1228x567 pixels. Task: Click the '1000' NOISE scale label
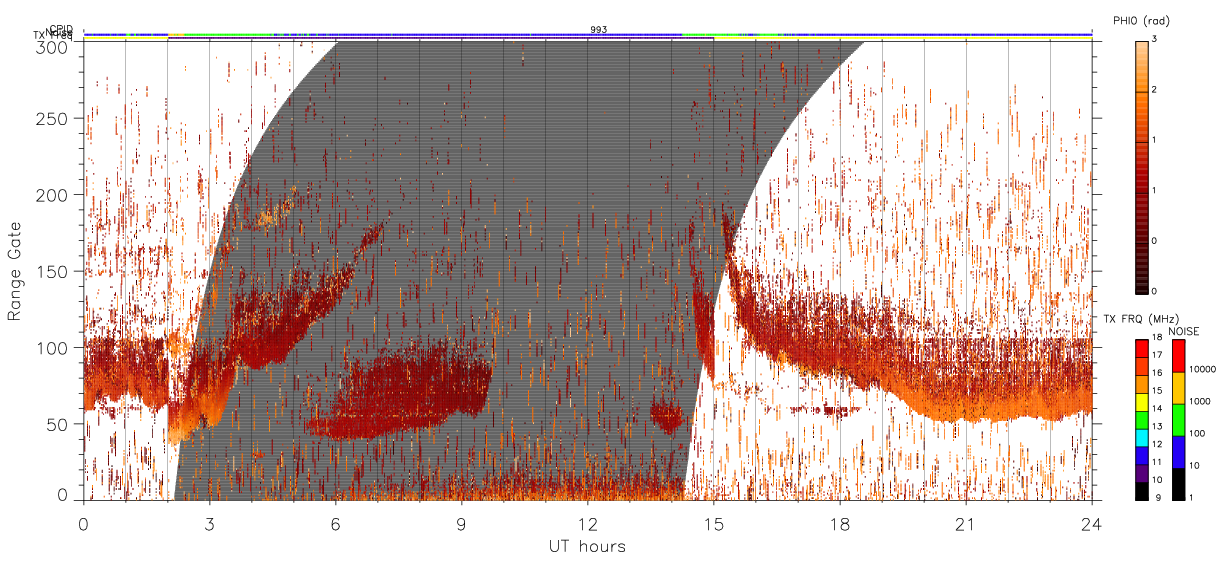(1200, 401)
